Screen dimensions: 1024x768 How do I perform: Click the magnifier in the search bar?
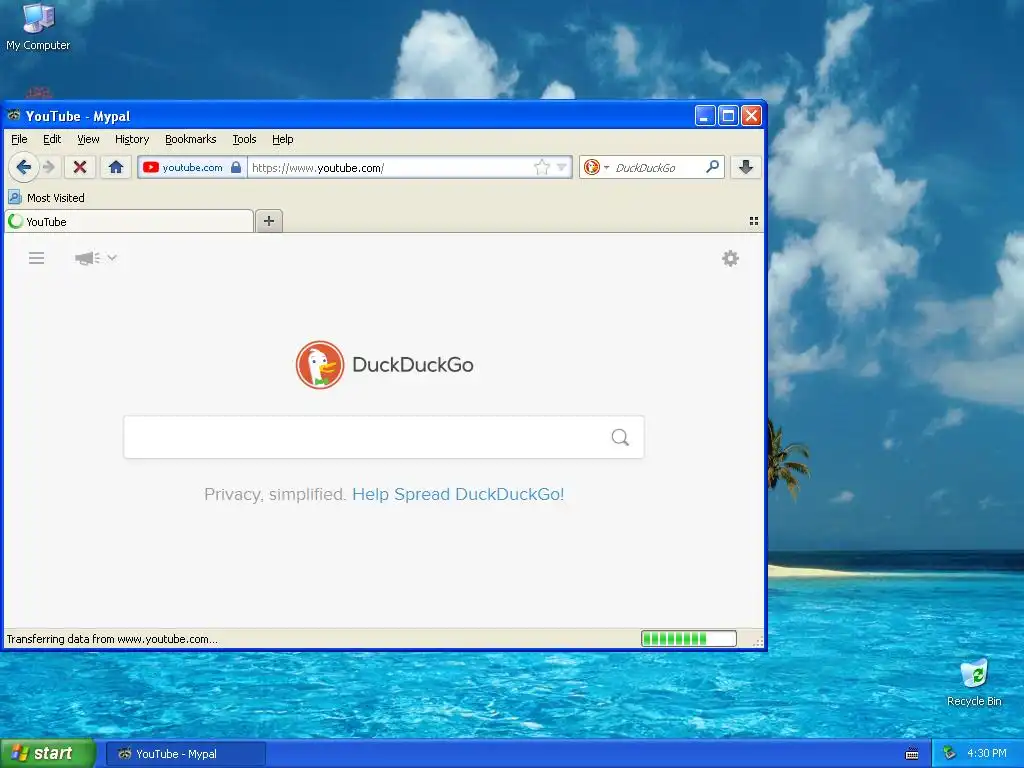tap(712, 167)
